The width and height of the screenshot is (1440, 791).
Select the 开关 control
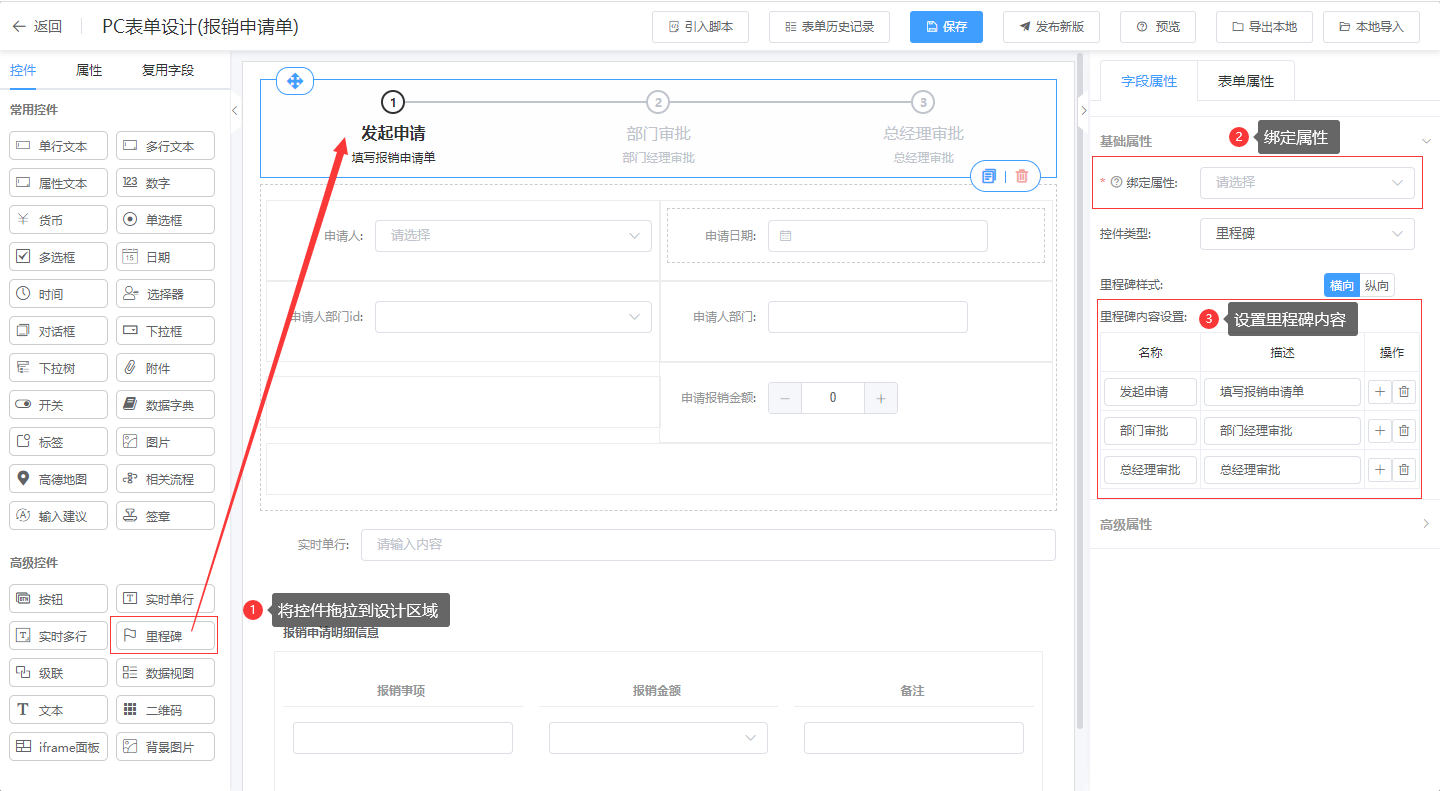click(58, 405)
